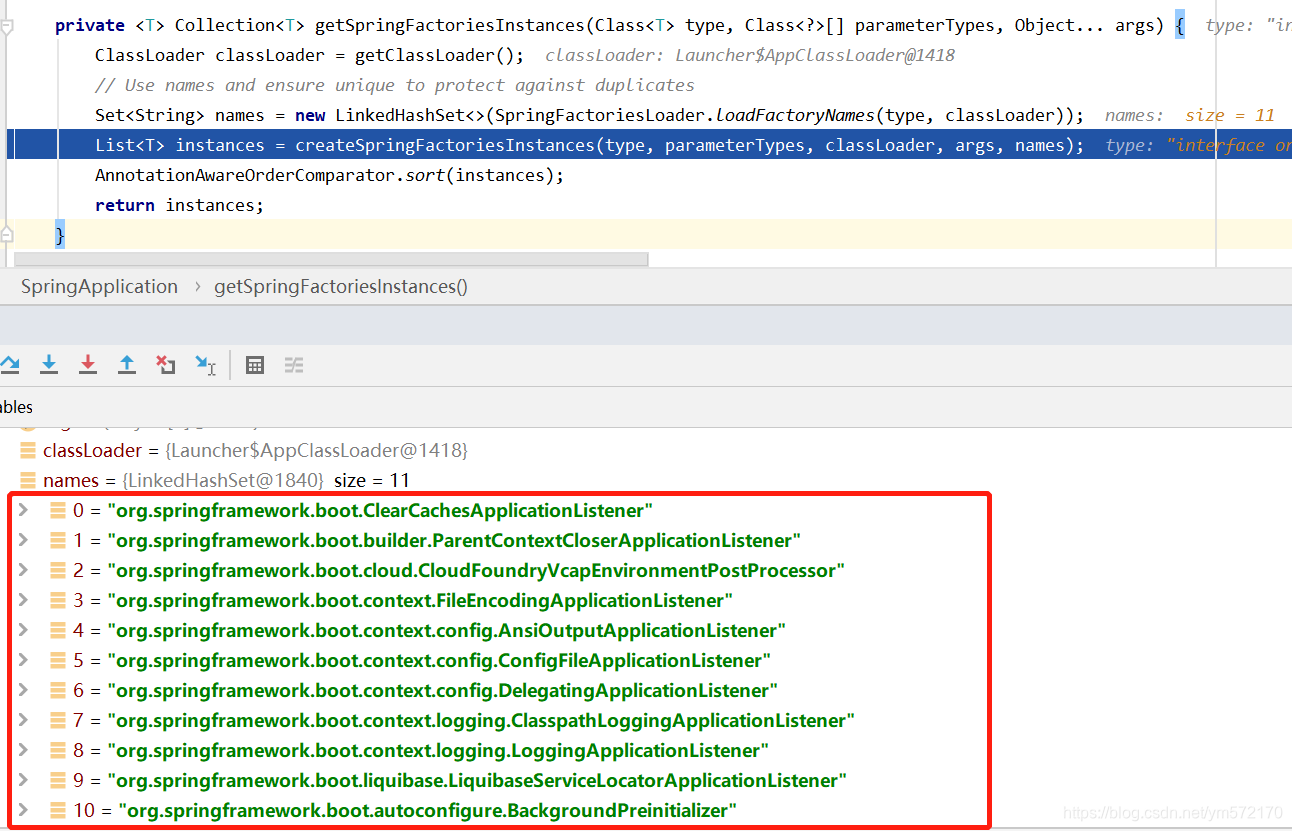The width and height of the screenshot is (1292, 831).
Task: Expand entry 5 ConfigFileApplicationListener
Action: coord(25,661)
